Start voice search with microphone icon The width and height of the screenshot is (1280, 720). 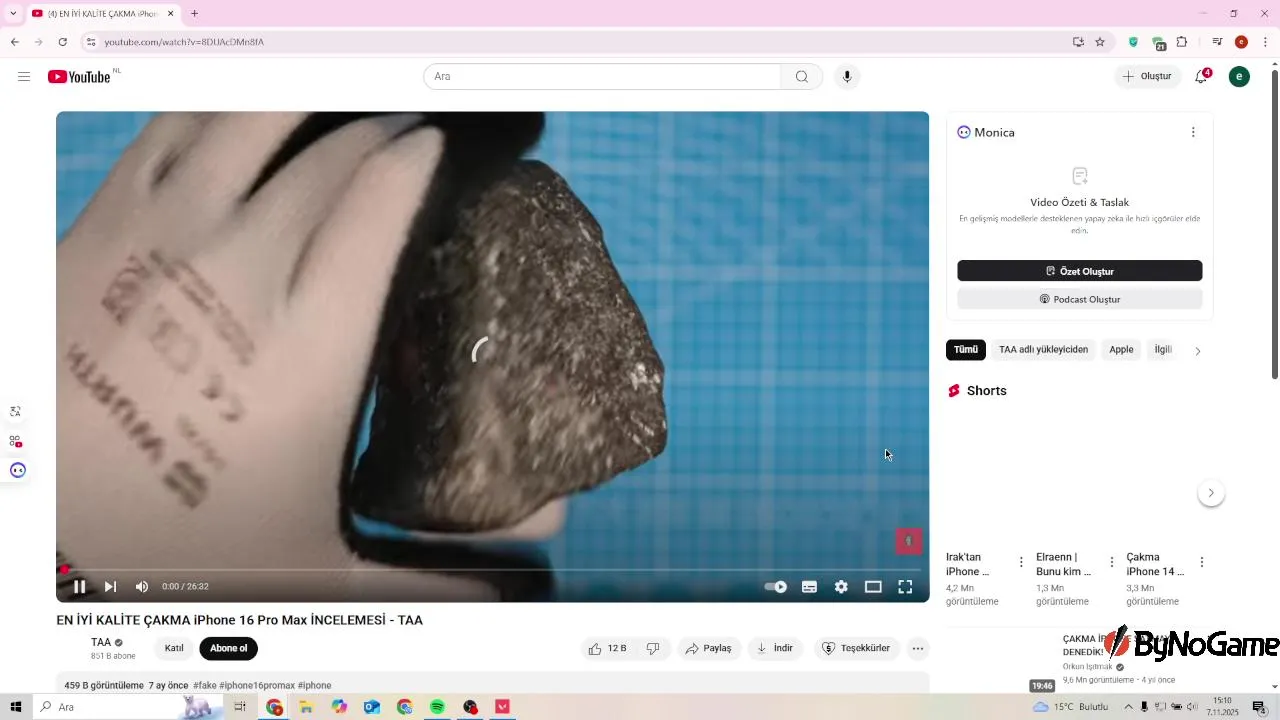coord(847,77)
